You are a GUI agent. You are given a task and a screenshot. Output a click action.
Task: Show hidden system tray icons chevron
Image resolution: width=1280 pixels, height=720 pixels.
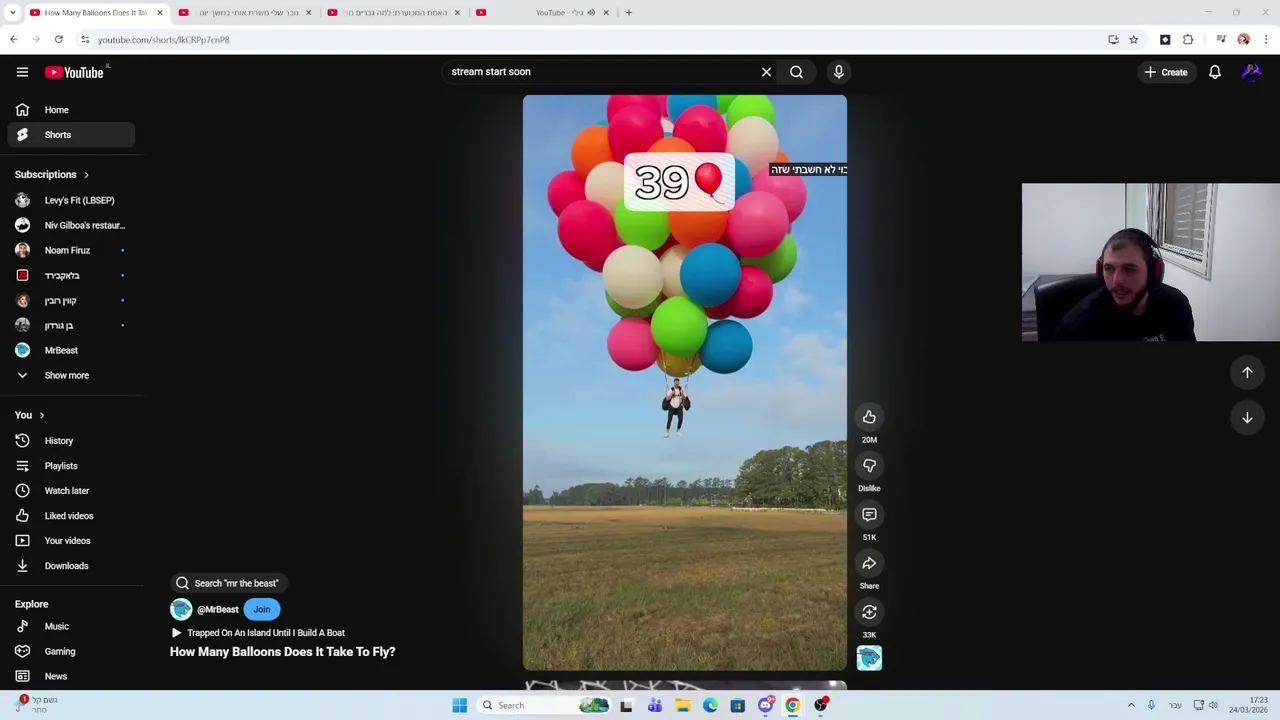pyautogui.click(x=1131, y=705)
